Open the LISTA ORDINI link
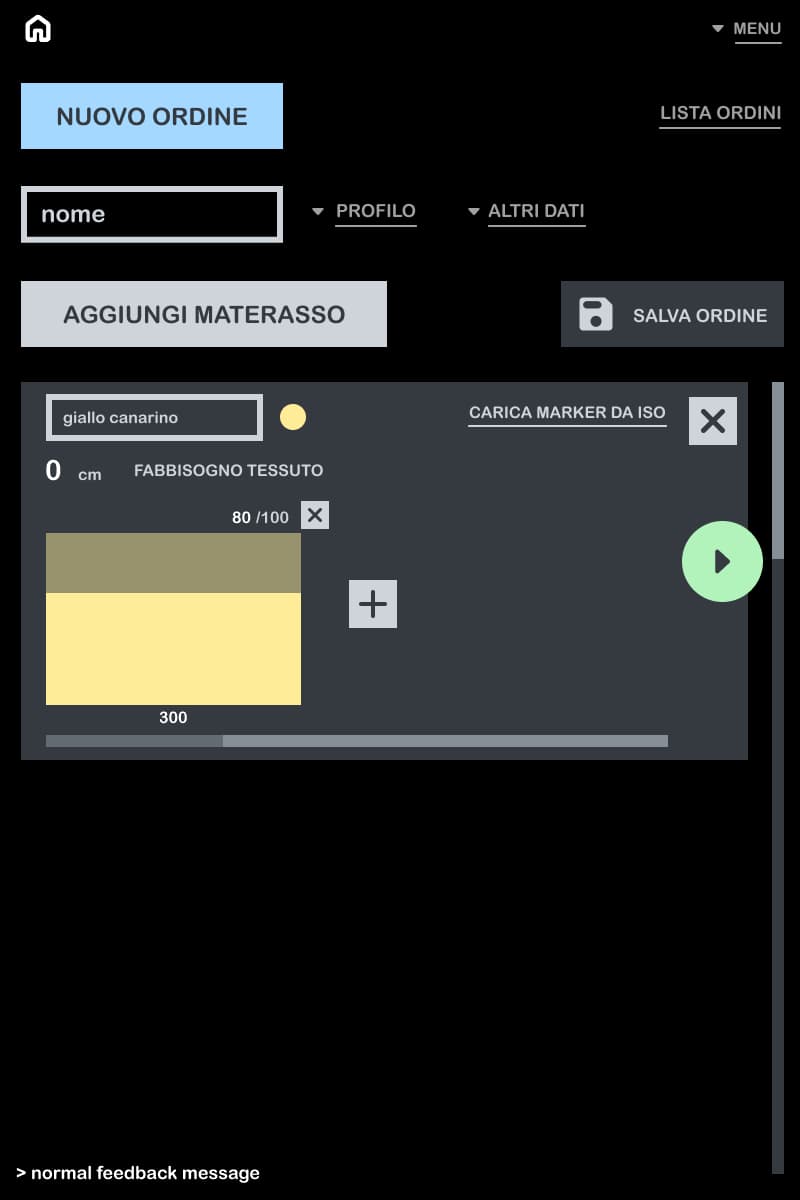This screenshot has width=800, height=1200. [x=720, y=113]
